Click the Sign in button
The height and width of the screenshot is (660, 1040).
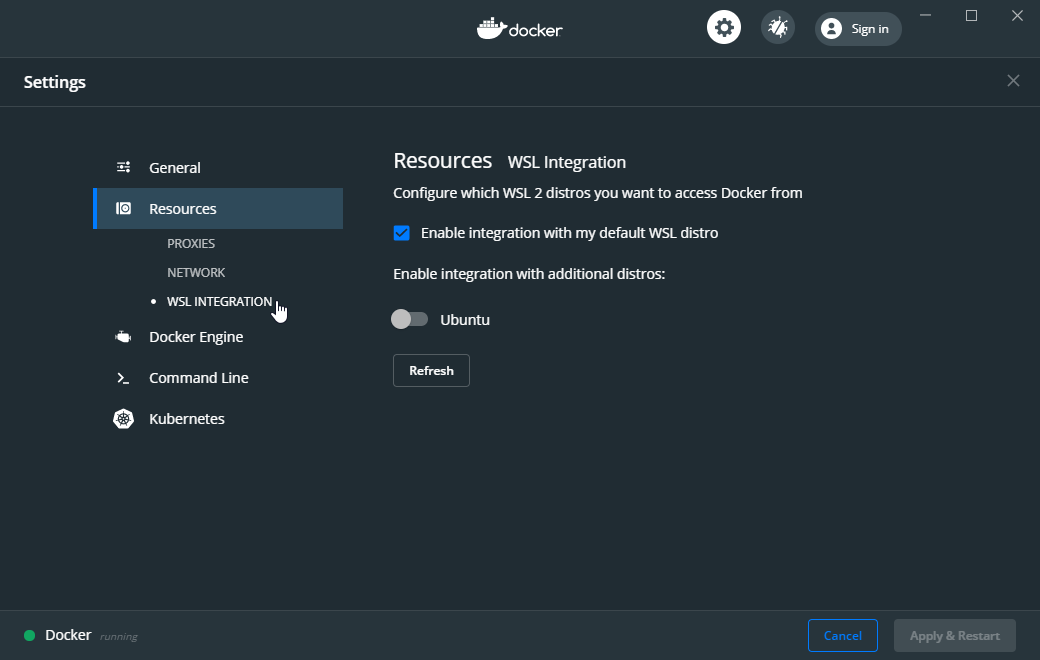pyautogui.click(x=858, y=29)
